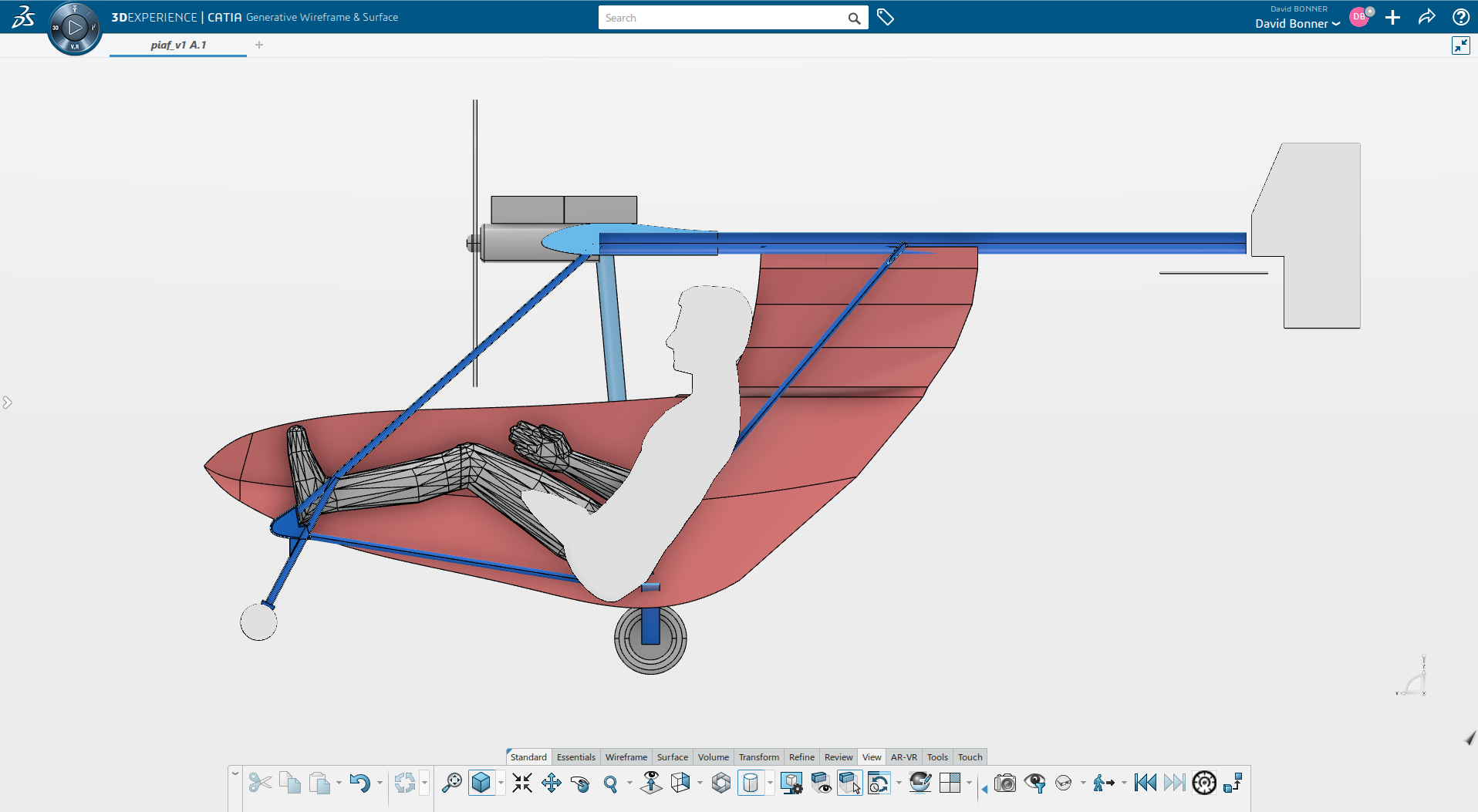Switch to the Wireframe tab
This screenshot has height=812, width=1478.
click(x=626, y=757)
